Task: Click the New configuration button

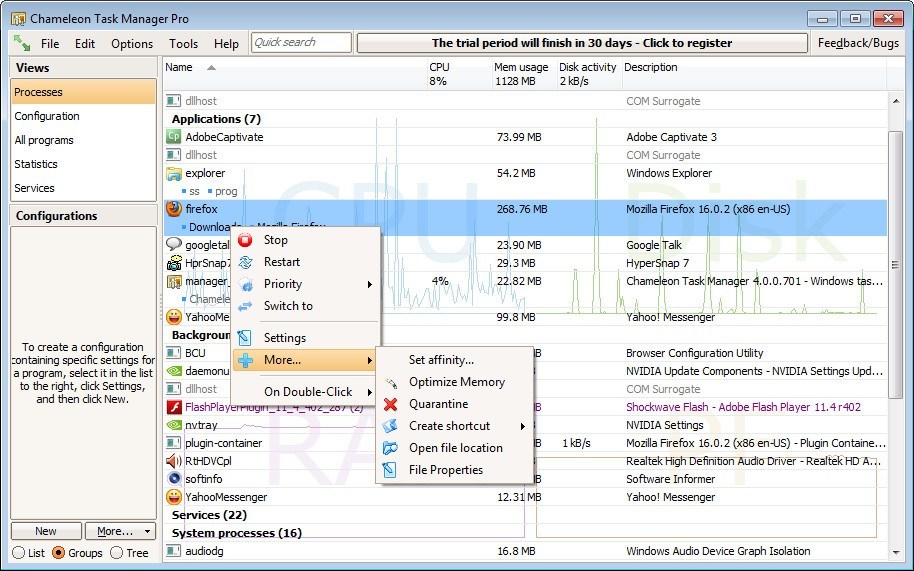Action: point(46,531)
